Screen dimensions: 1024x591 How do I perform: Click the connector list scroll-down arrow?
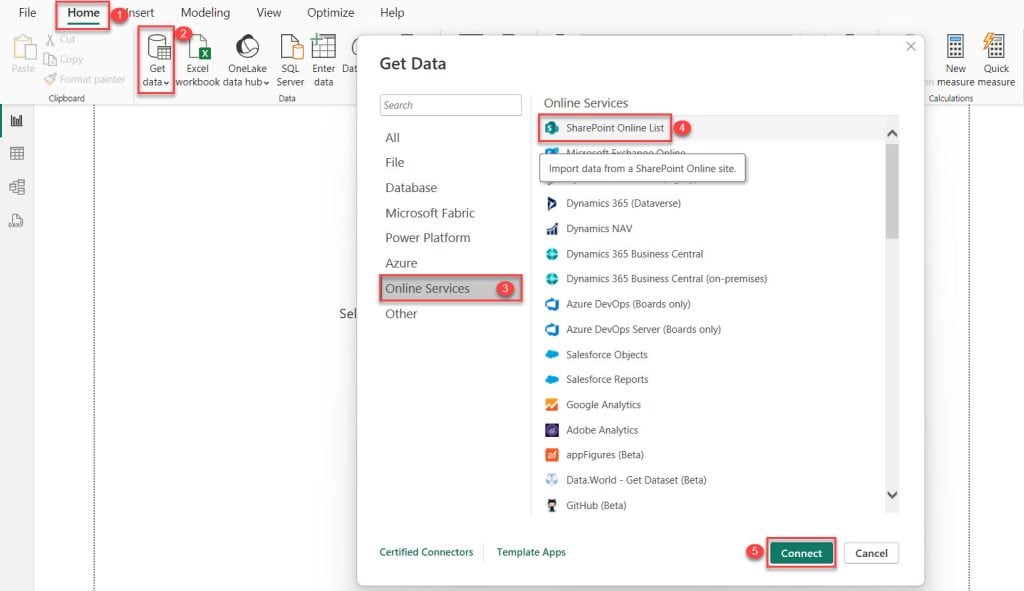point(892,495)
